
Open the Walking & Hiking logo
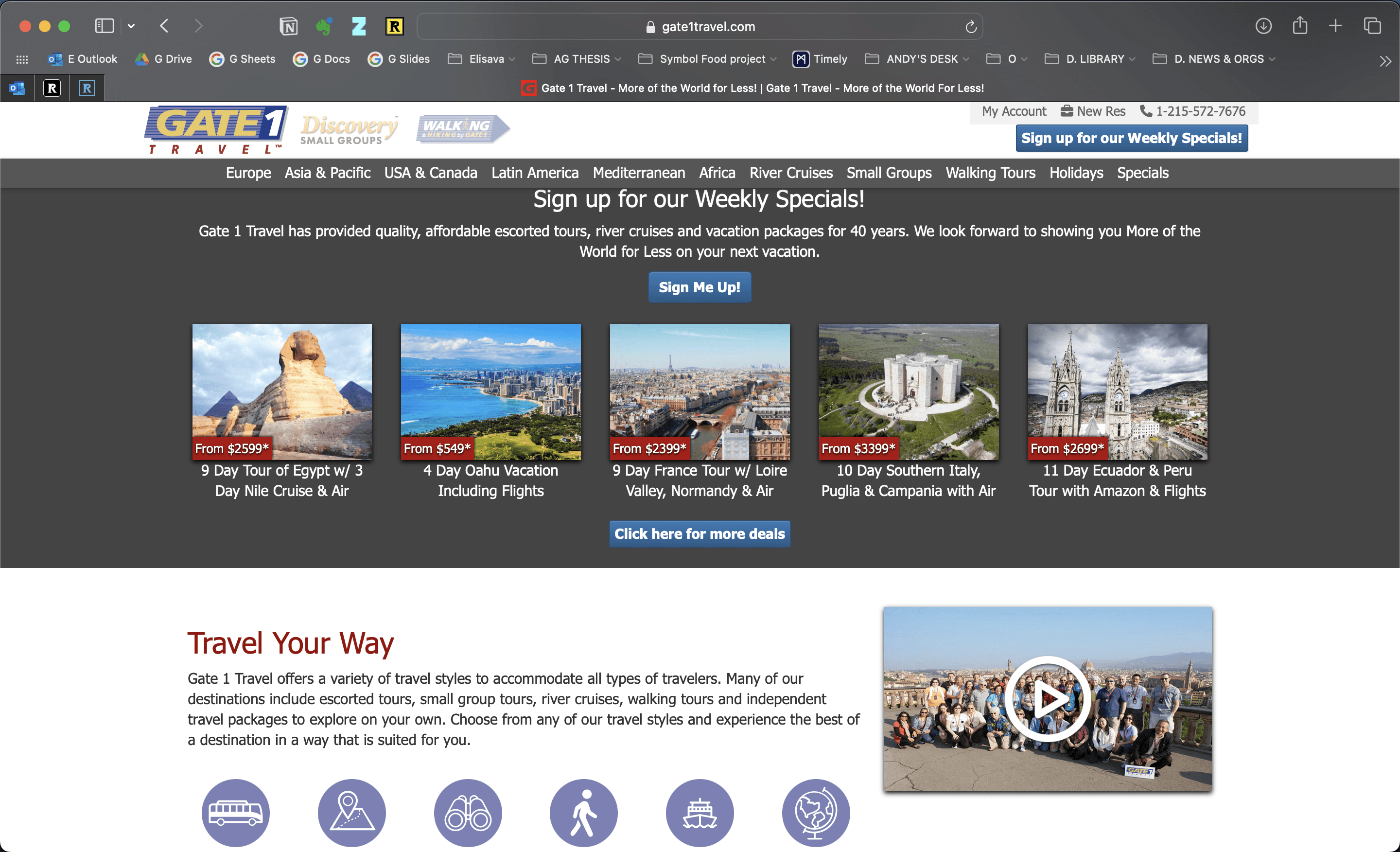click(462, 129)
